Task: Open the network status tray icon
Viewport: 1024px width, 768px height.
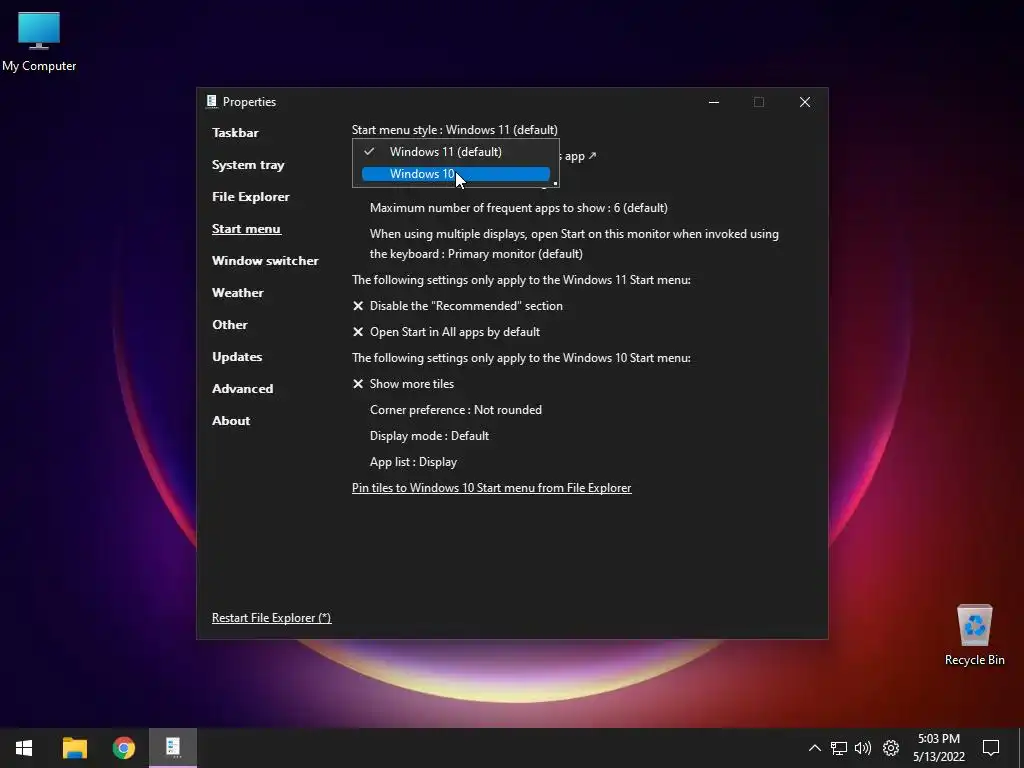Action: tap(839, 748)
